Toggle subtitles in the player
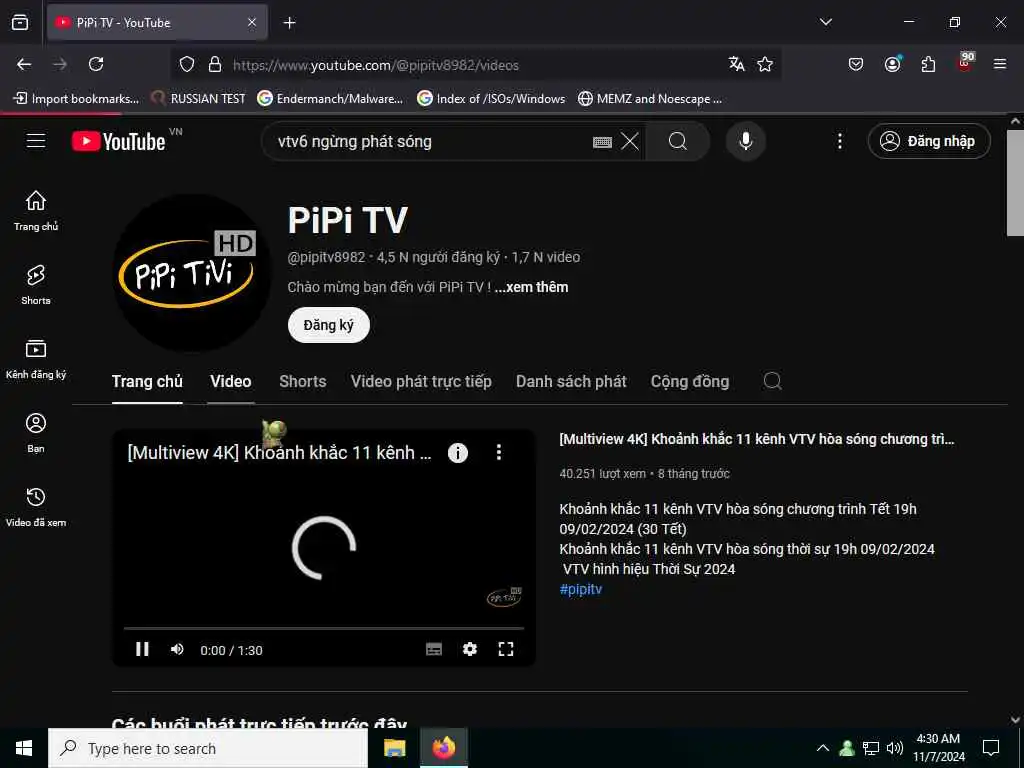The width and height of the screenshot is (1024, 768). [434, 649]
